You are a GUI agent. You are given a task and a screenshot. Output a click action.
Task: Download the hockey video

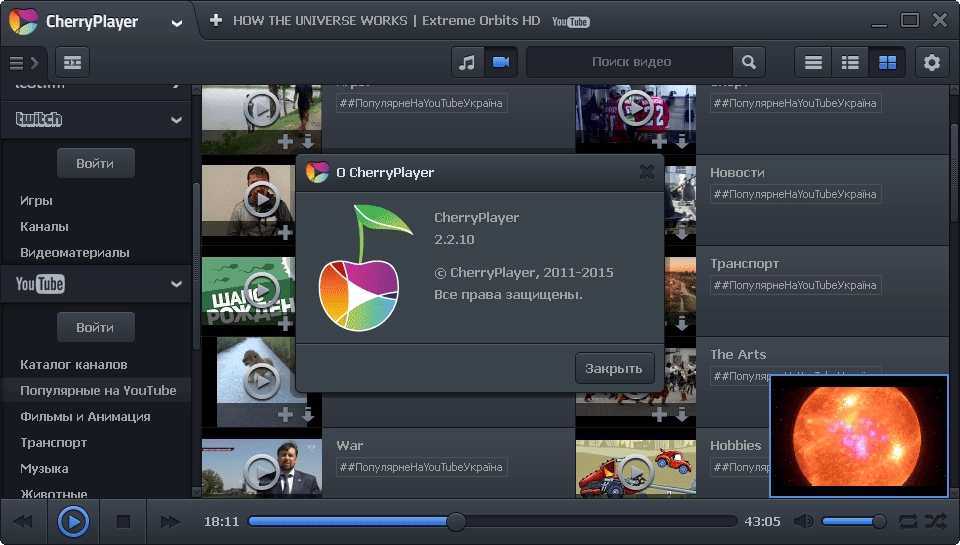click(x=681, y=142)
